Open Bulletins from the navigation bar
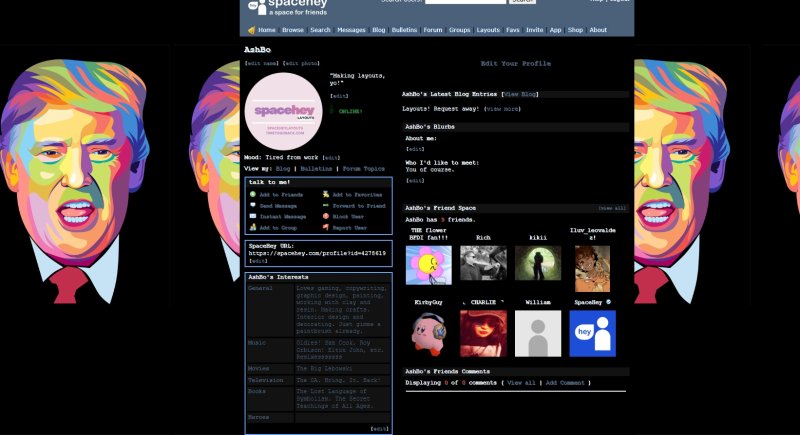Image resolution: width=800 pixels, height=435 pixels. pos(404,30)
